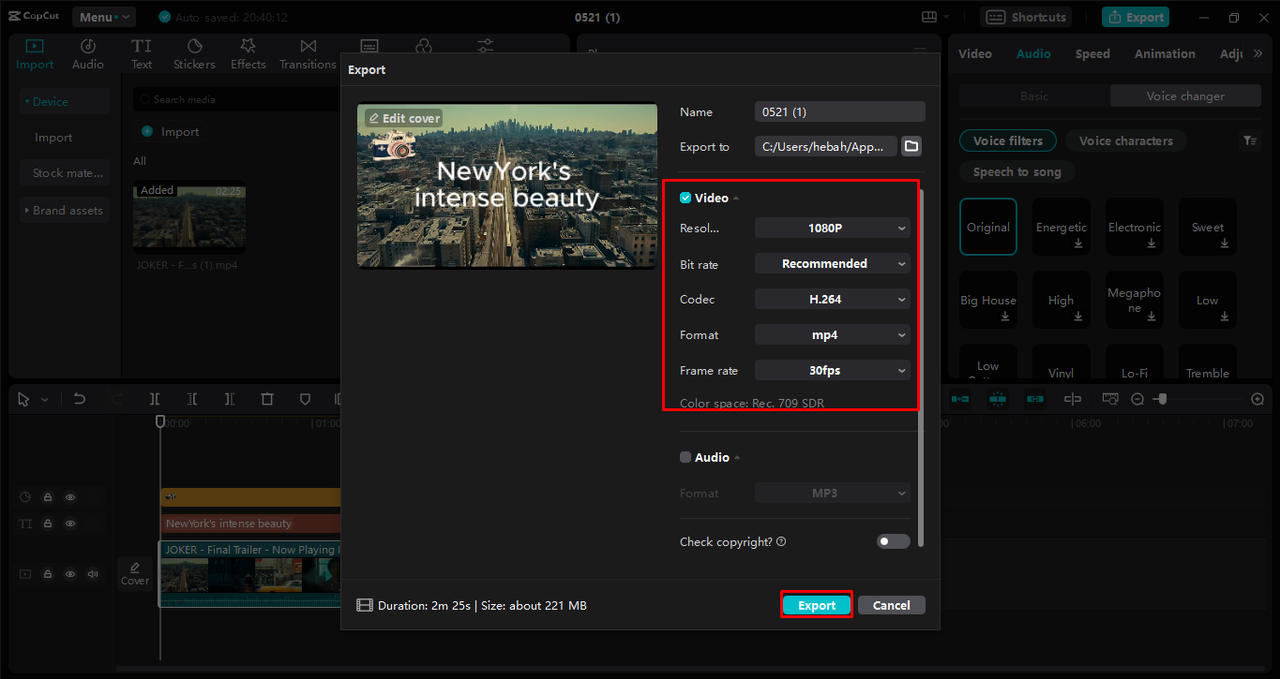Open the Frame rate 30fps dropdown
This screenshot has width=1280, height=679.
point(832,370)
